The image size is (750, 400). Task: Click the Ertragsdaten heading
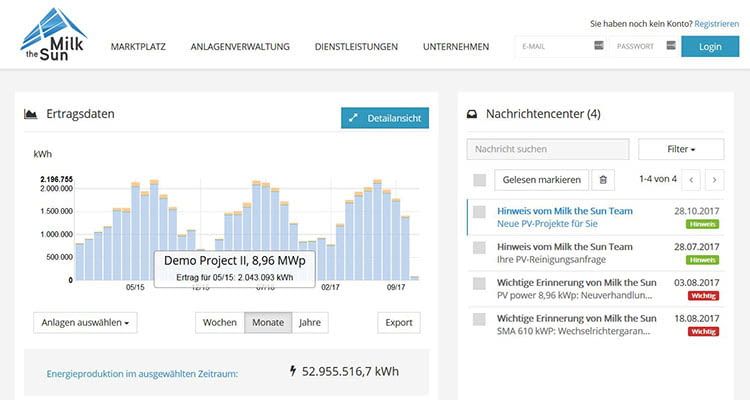(80, 114)
